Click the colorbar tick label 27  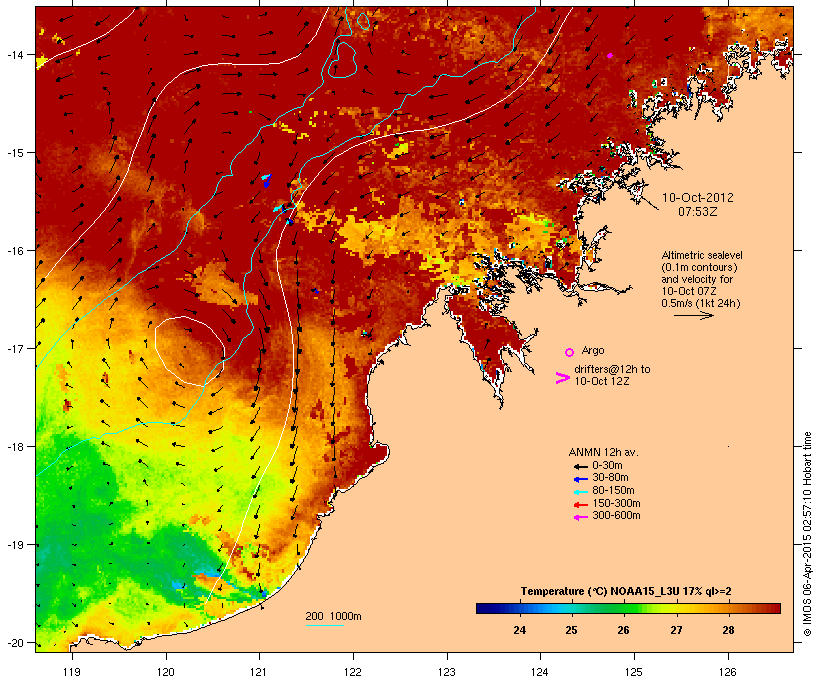(676, 630)
